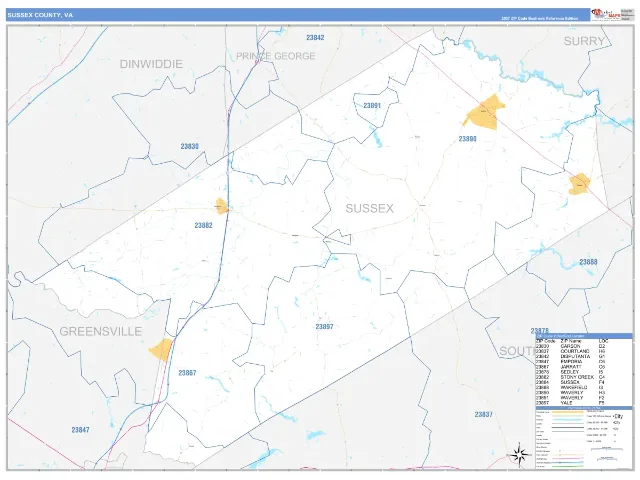
Task: Select ZIP label 23878 above the legend
Action: click(x=540, y=331)
